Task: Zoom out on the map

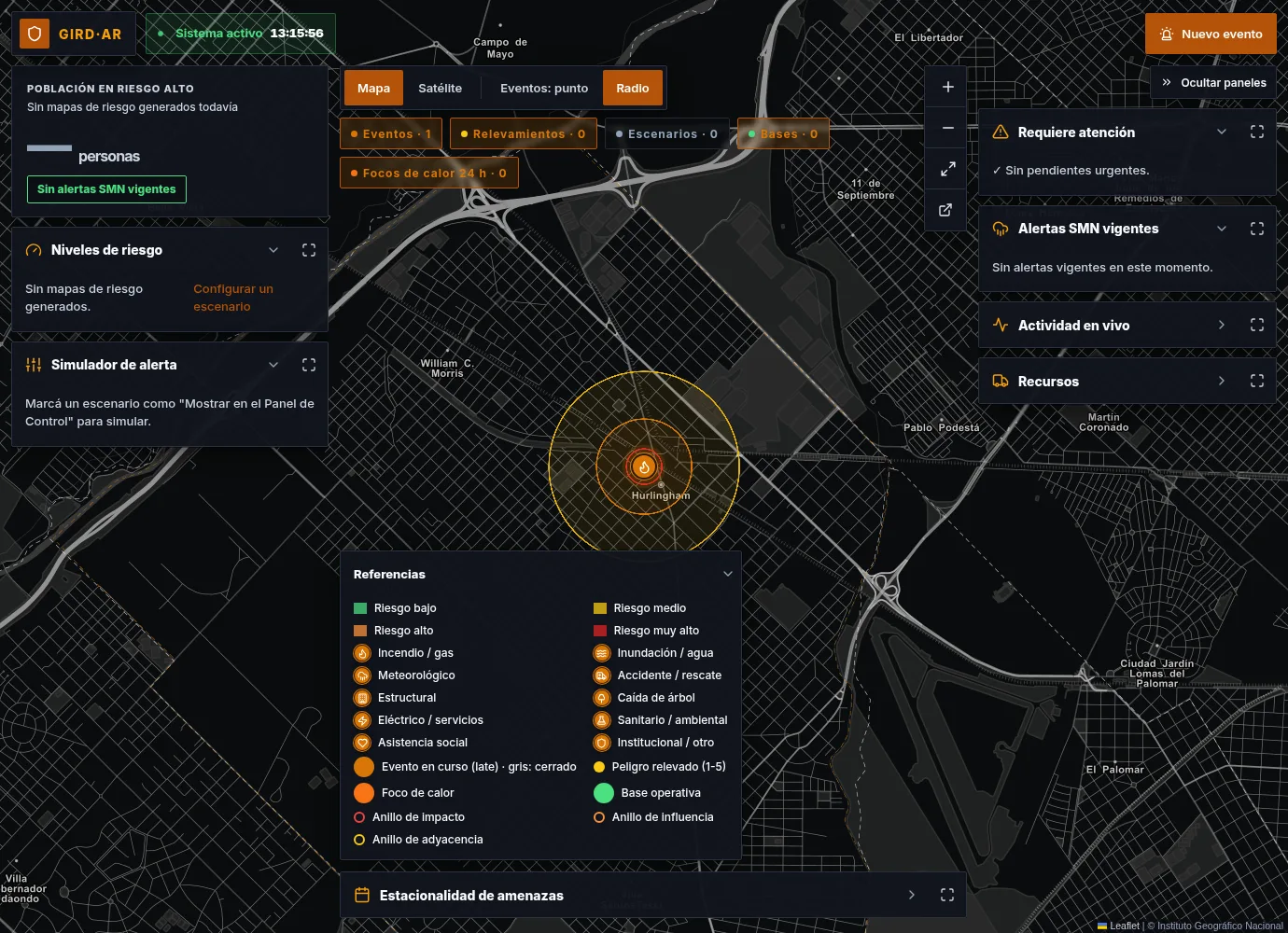Action: [x=947, y=128]
